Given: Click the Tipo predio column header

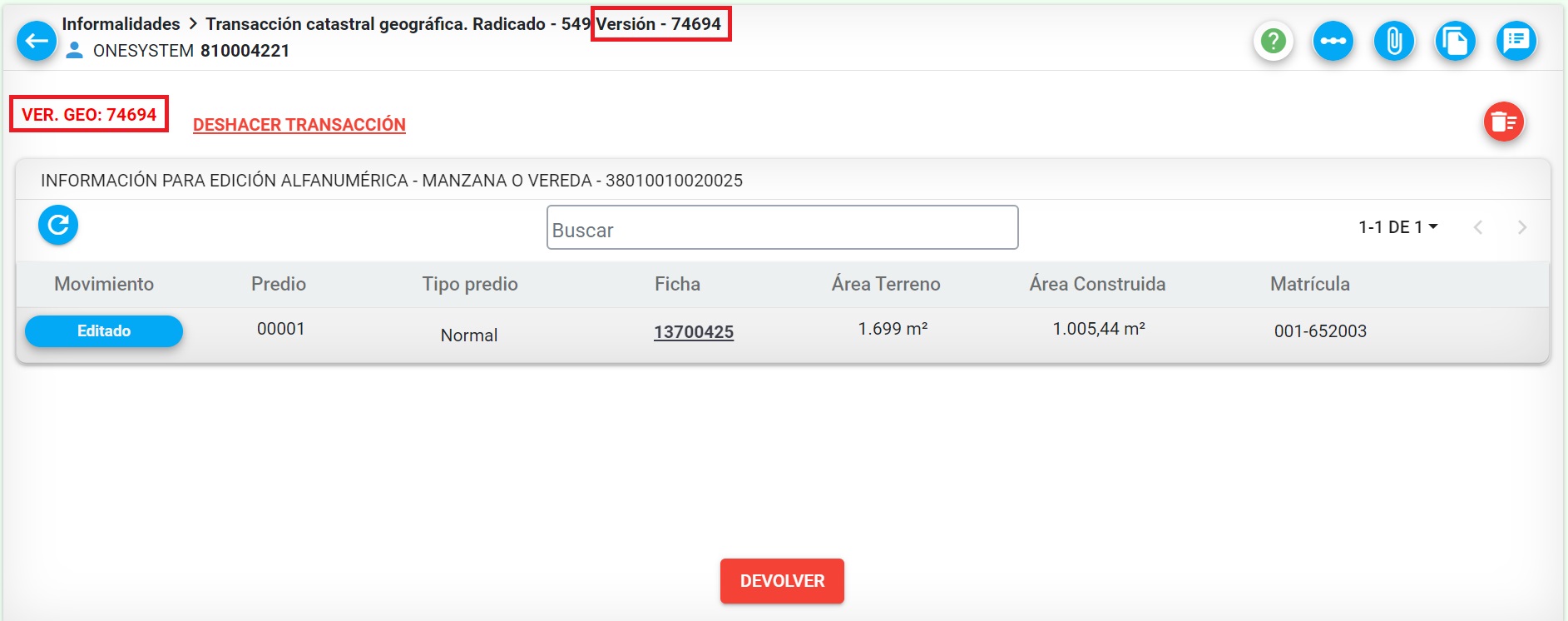Looking at the screenshot, I should [x=470, y=284].
